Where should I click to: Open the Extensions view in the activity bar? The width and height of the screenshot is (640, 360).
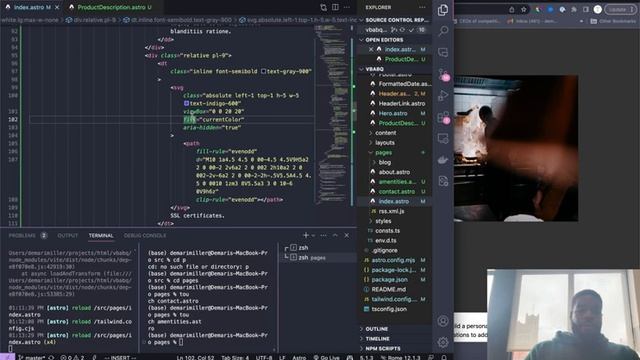point(443,118)
